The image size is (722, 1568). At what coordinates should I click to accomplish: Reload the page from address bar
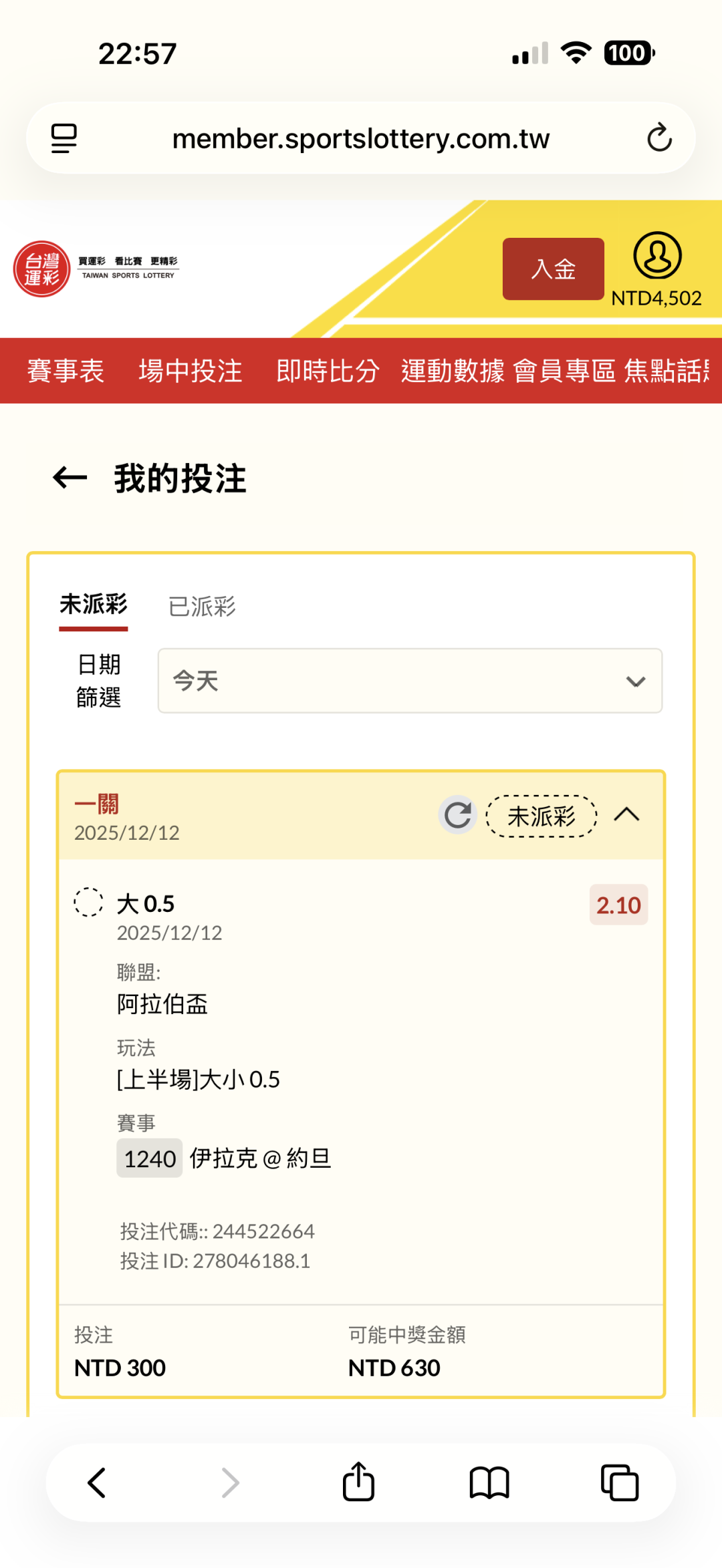click(658, 138)
